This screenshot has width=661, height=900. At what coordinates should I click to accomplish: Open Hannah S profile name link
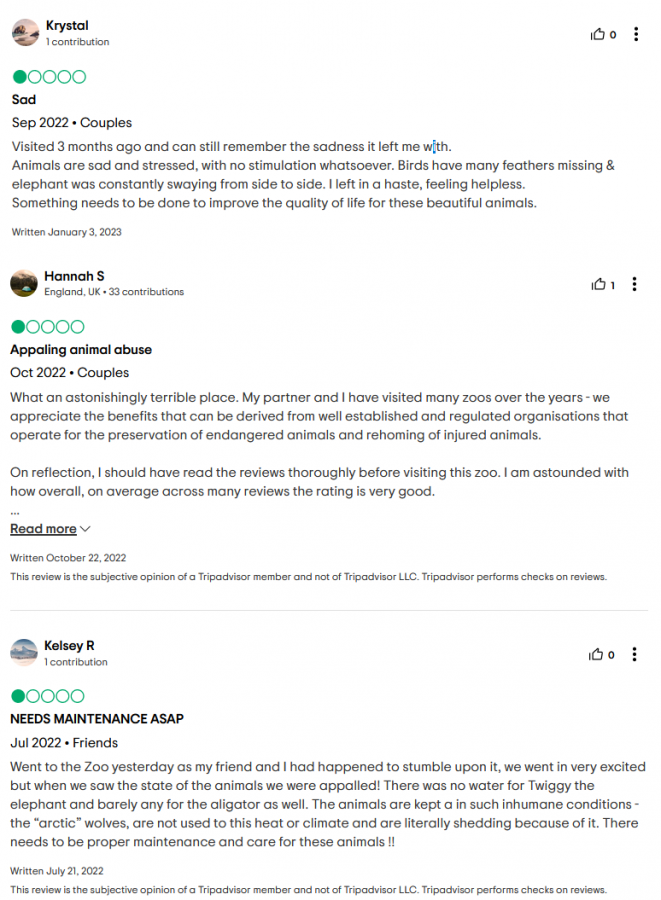pyautogui.click(x=74, y=276)
